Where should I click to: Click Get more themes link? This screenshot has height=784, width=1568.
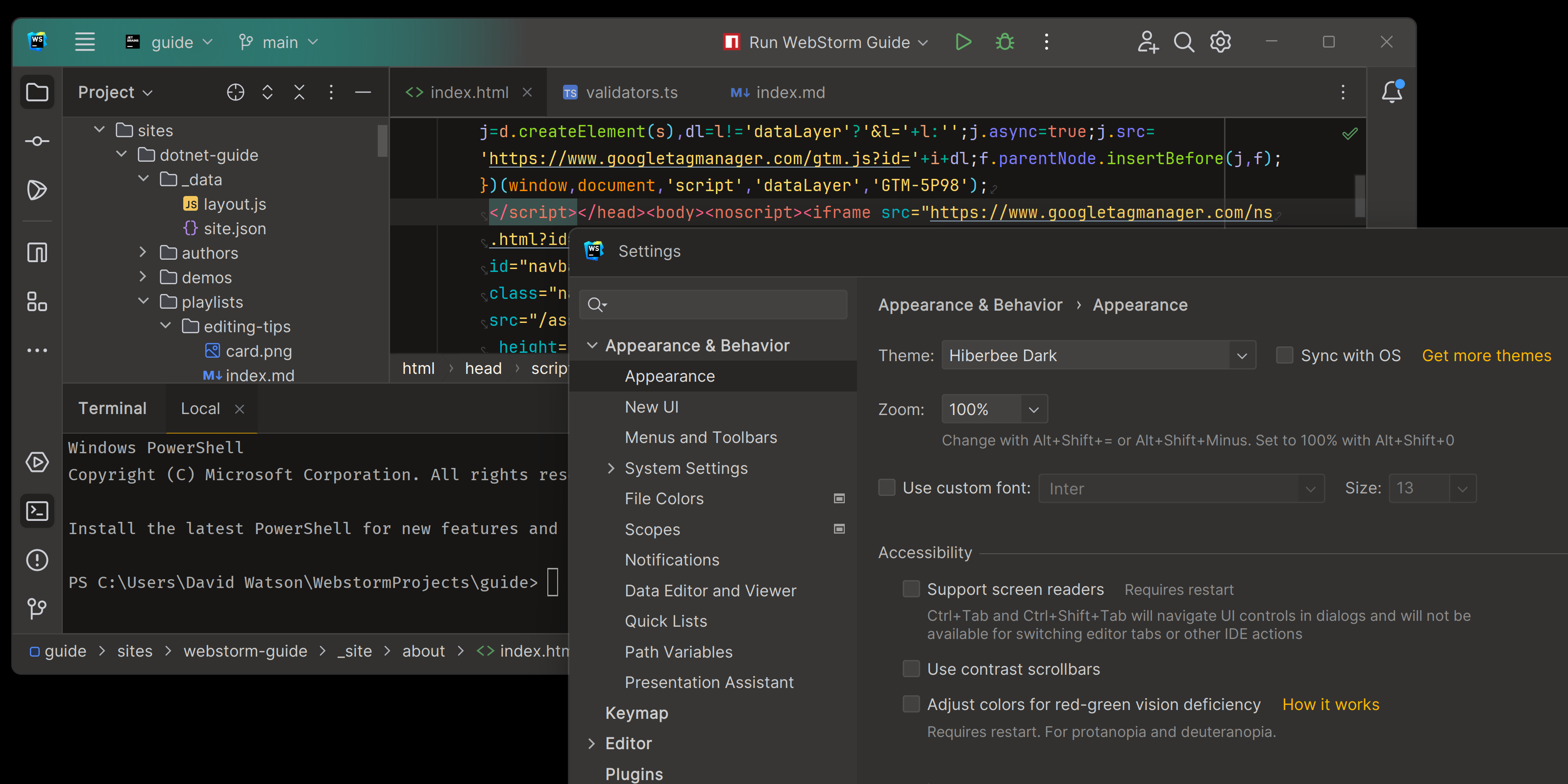coord(1487,355)
